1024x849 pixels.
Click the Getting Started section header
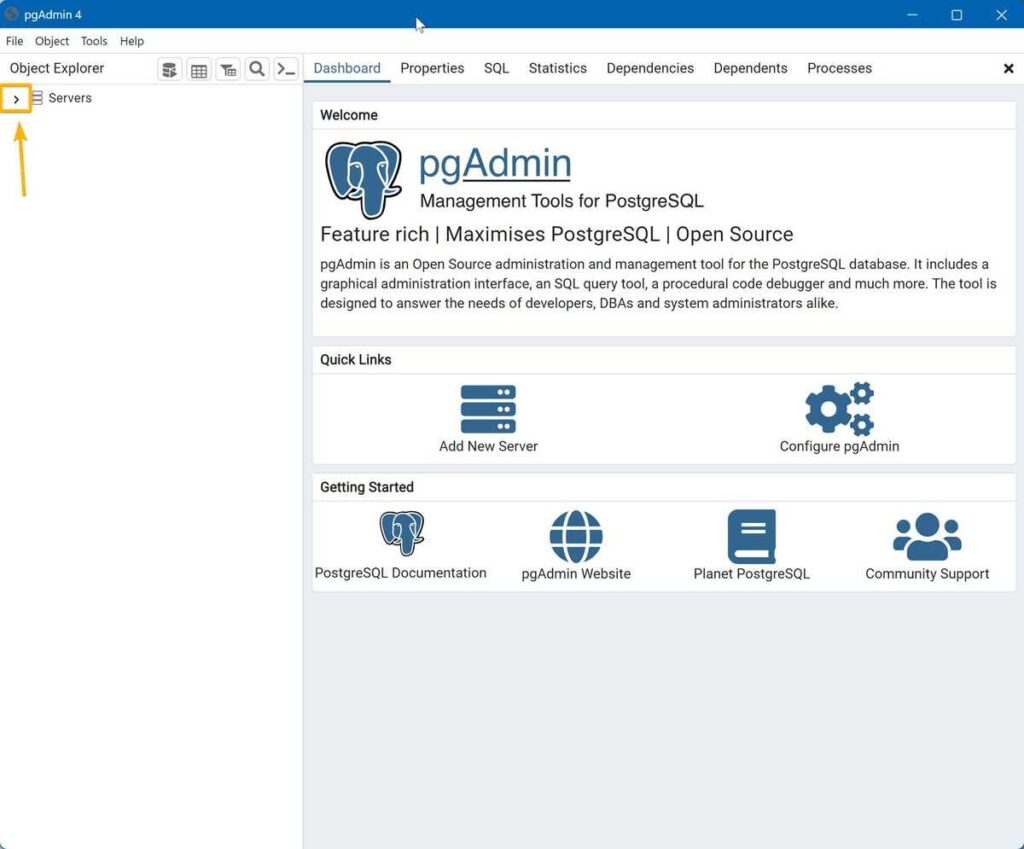point(366,487)
